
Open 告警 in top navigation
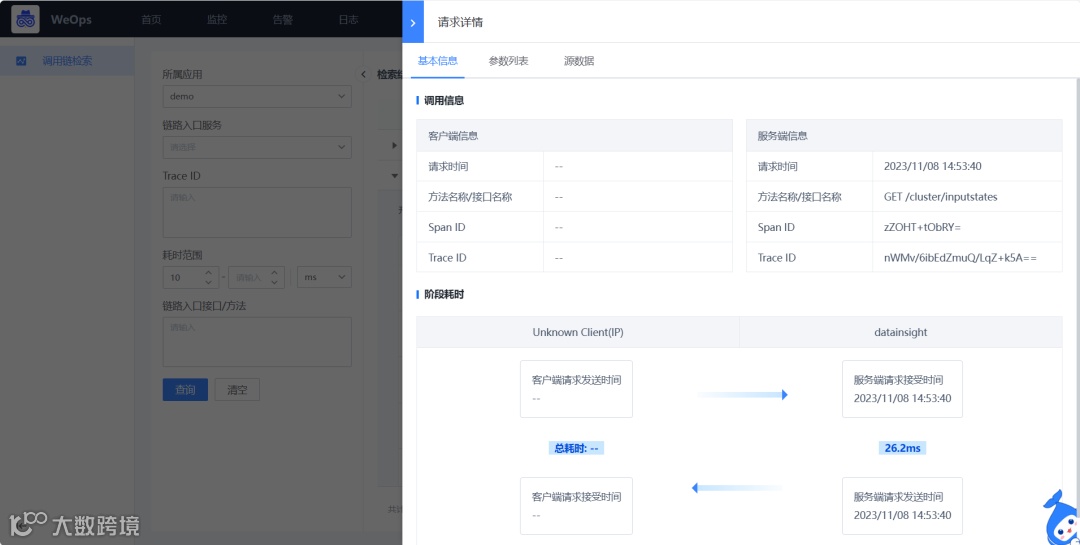[282, 19]
